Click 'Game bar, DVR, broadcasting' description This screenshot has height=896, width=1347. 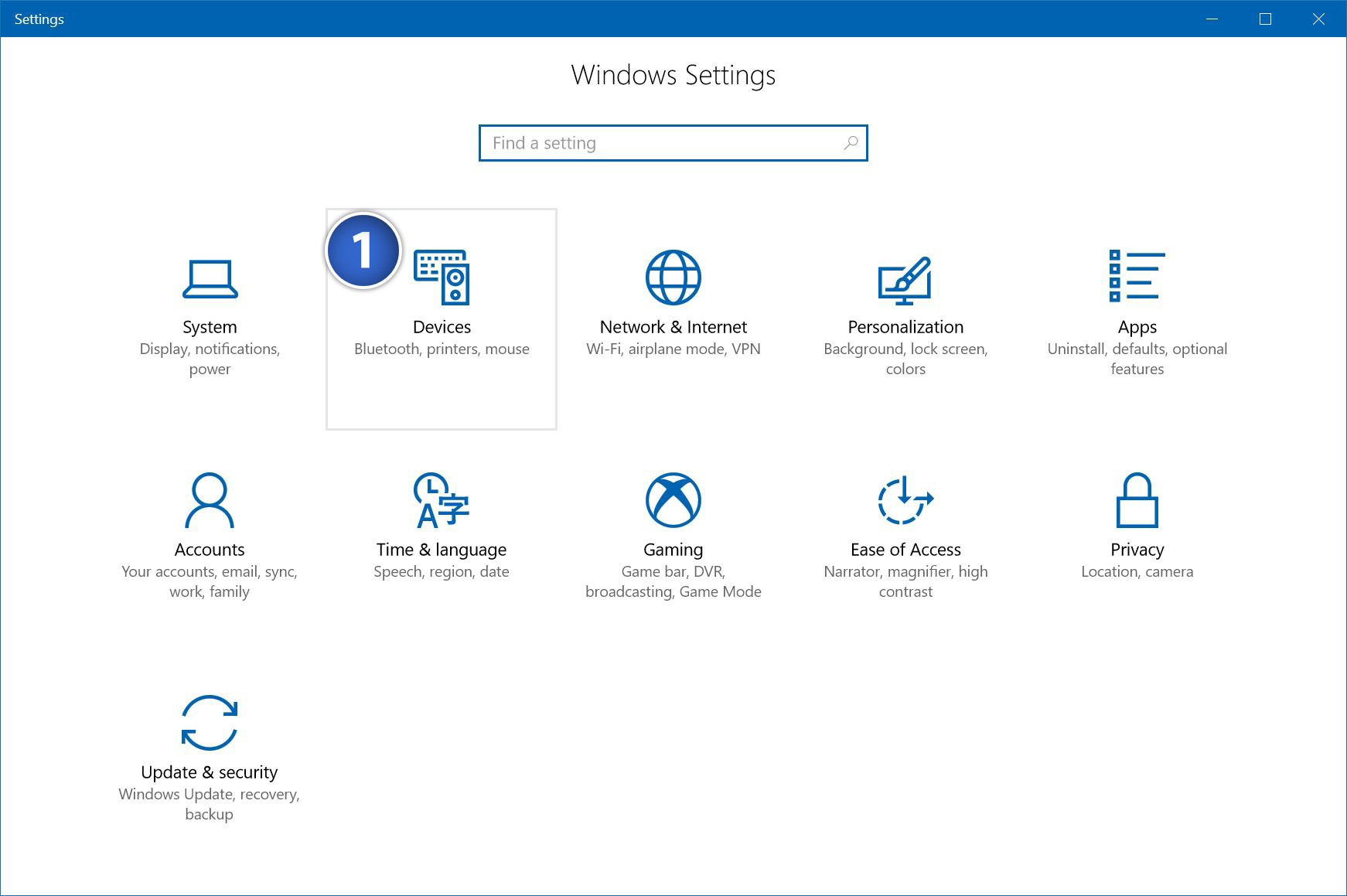[x=673, y=581]
